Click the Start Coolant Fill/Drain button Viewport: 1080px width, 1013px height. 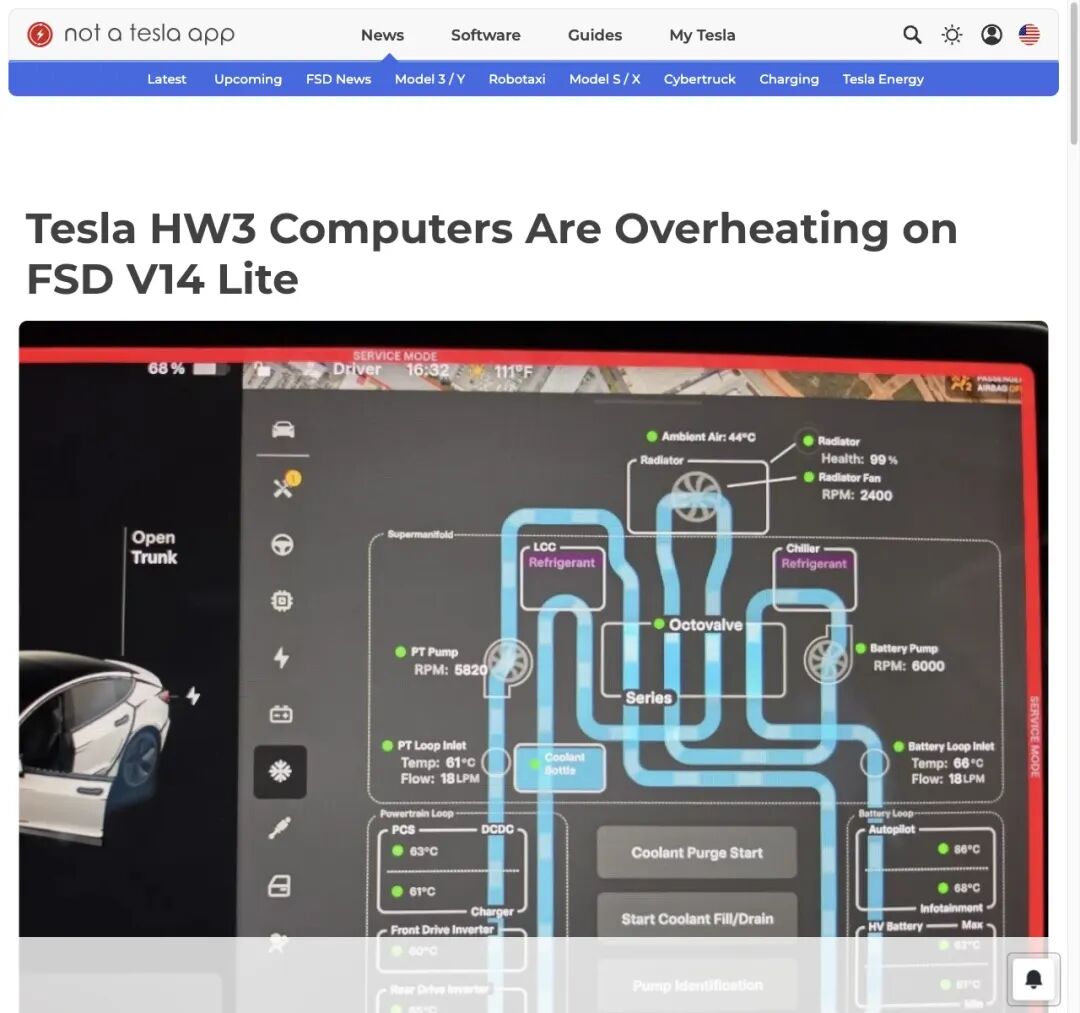coord(697,919)
